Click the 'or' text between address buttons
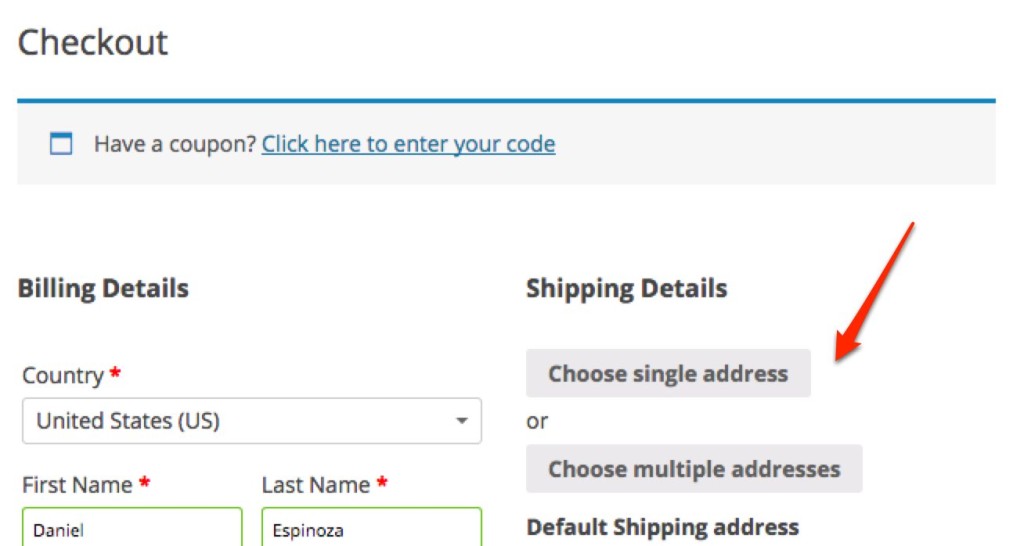The image size is (1024, 546). tap(537, 422)
